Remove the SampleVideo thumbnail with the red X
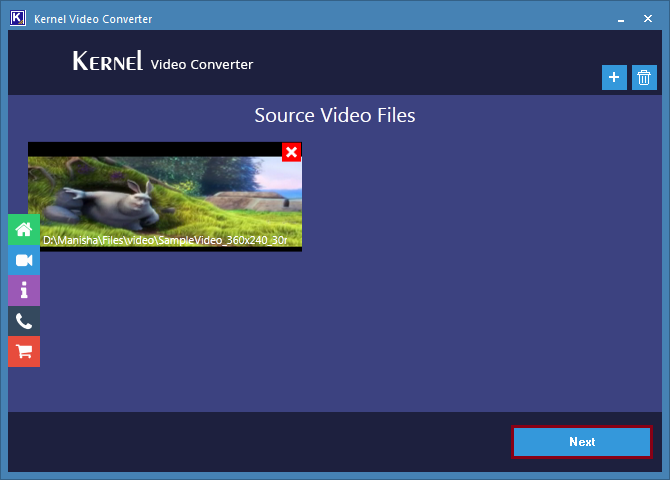This screenshot has height=480, width=670. [291, 152]
